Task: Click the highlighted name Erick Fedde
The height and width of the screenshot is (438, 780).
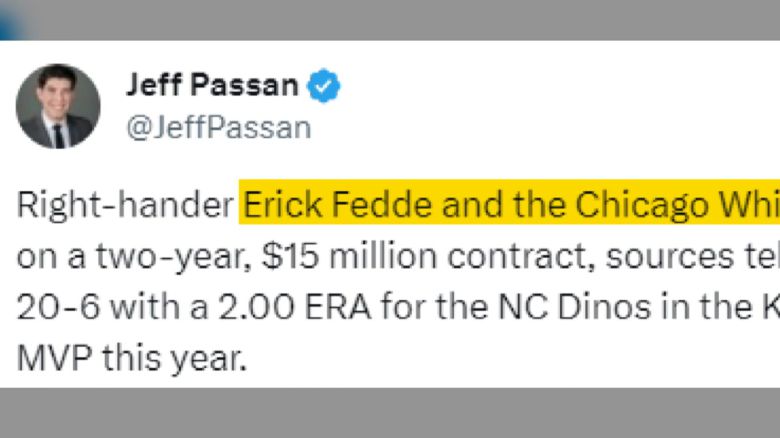Action: click(323, 206)
